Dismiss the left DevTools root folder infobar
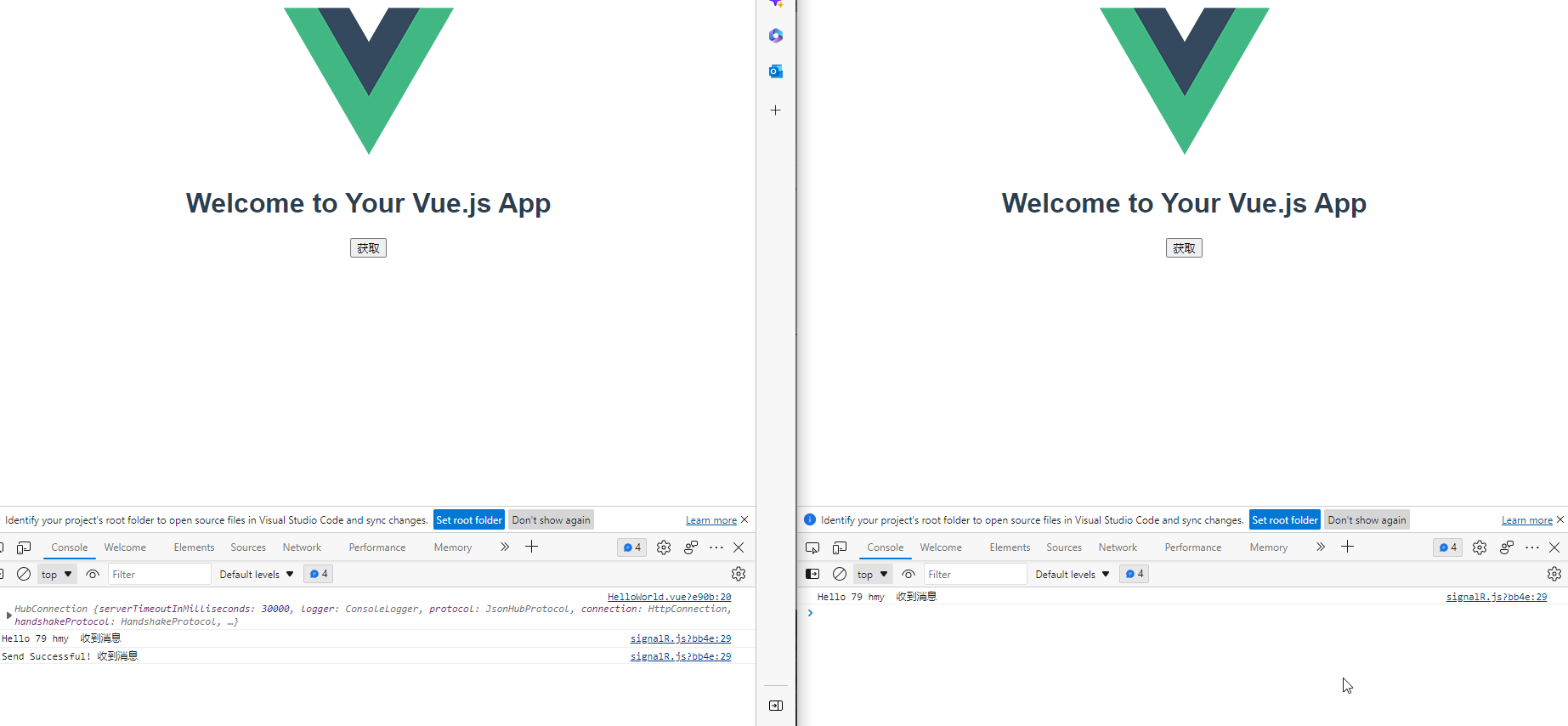The height and width of the screenshot is (726, 1568). 744,519
